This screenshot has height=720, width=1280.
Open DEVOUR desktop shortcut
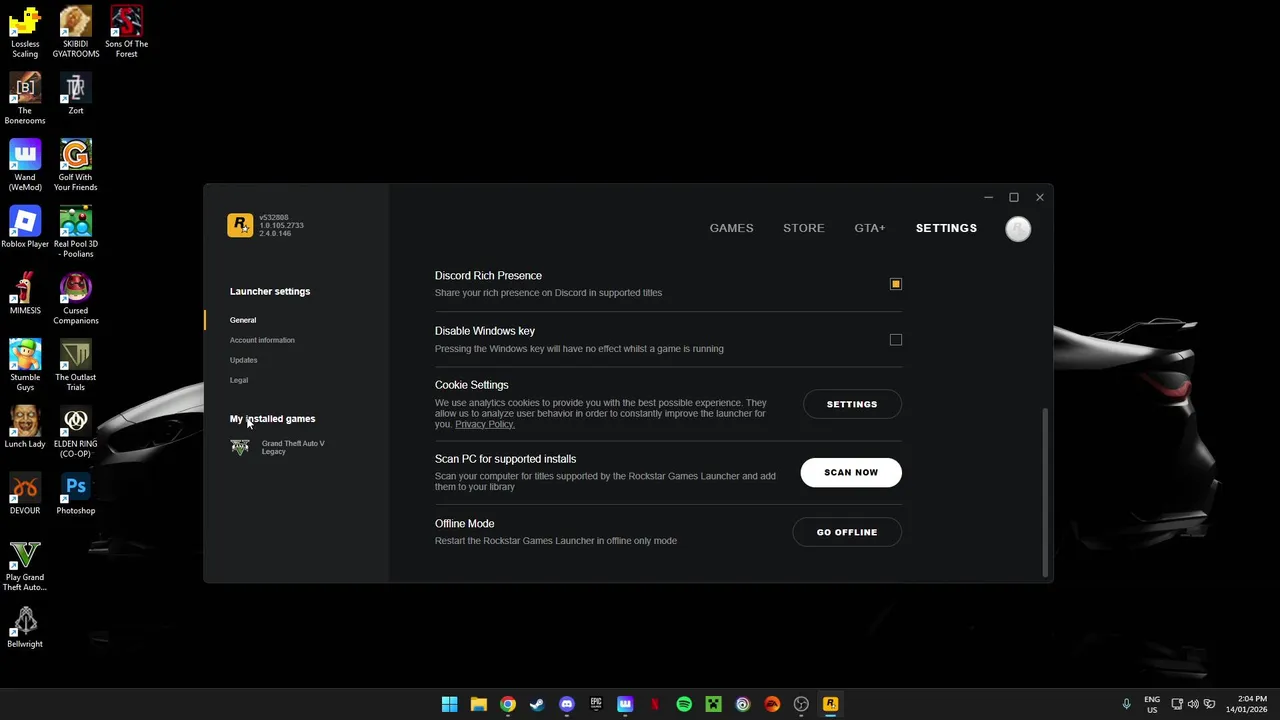pyautogui.click(x=25, y=494)
